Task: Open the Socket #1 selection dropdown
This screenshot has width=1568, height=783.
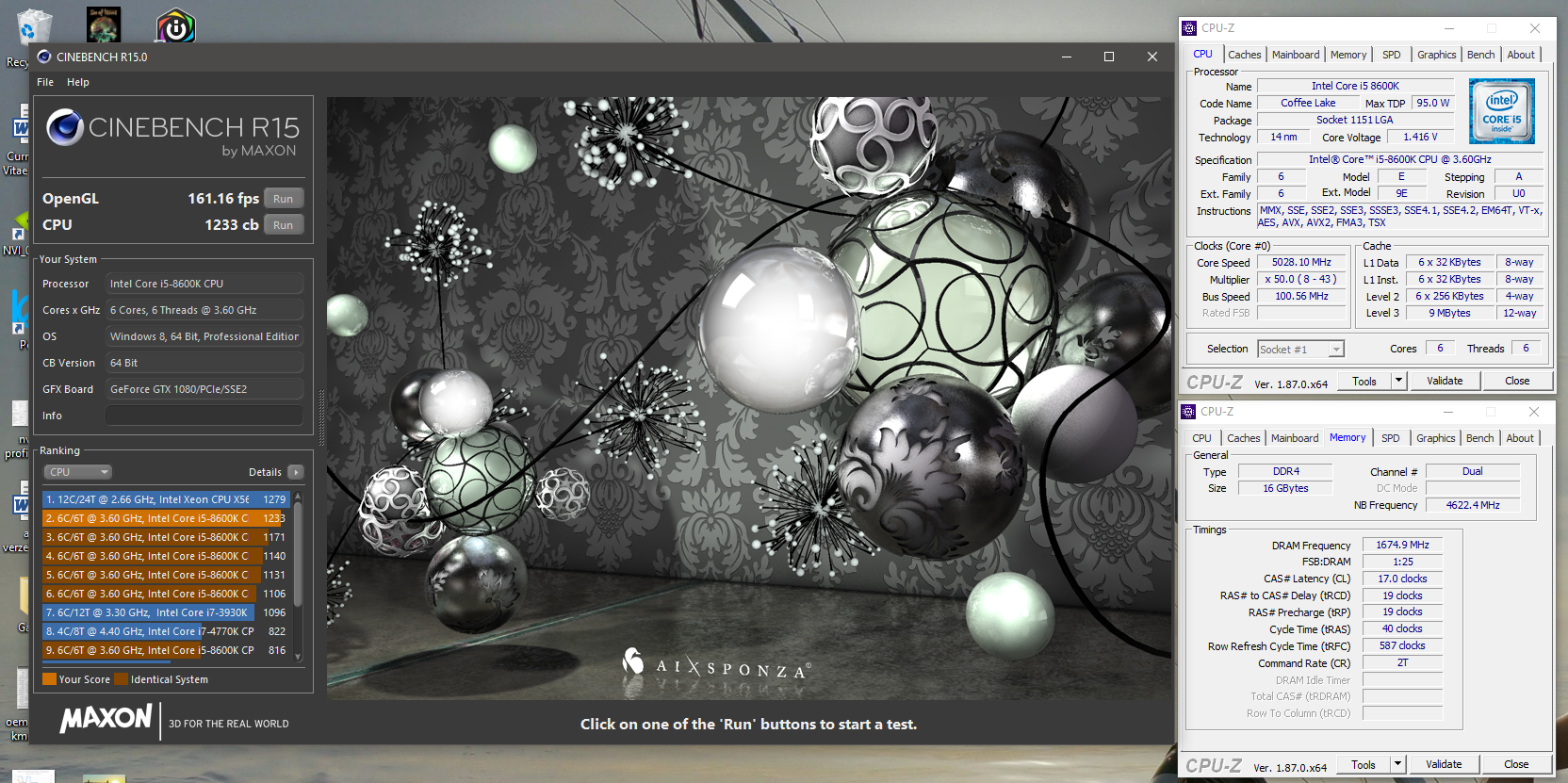Action: (1301, 350)
